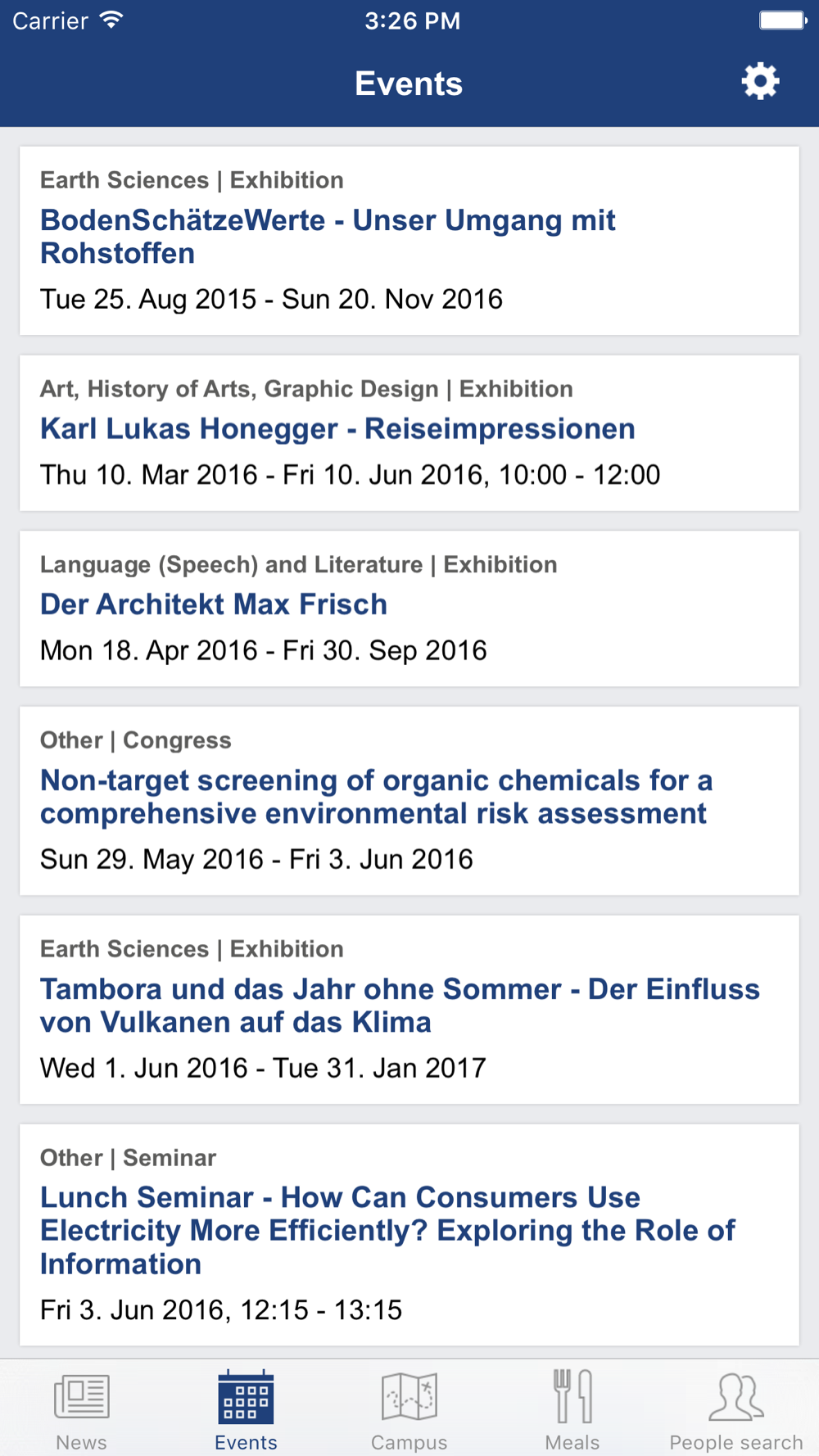Select the Fri 3. Jun 2016, 12:15 - 13:15 date line
The width and height of the screenshot is (819, 1456).
coord(221,1309)
